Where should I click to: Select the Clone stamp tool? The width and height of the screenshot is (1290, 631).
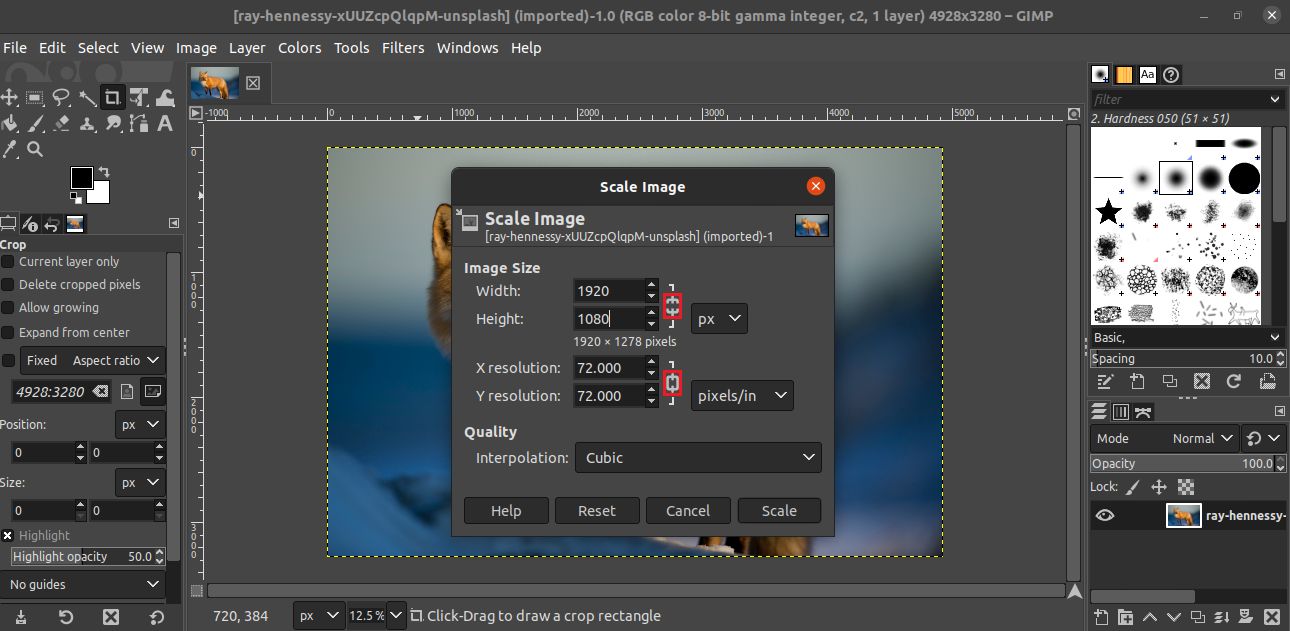[87, 123]
